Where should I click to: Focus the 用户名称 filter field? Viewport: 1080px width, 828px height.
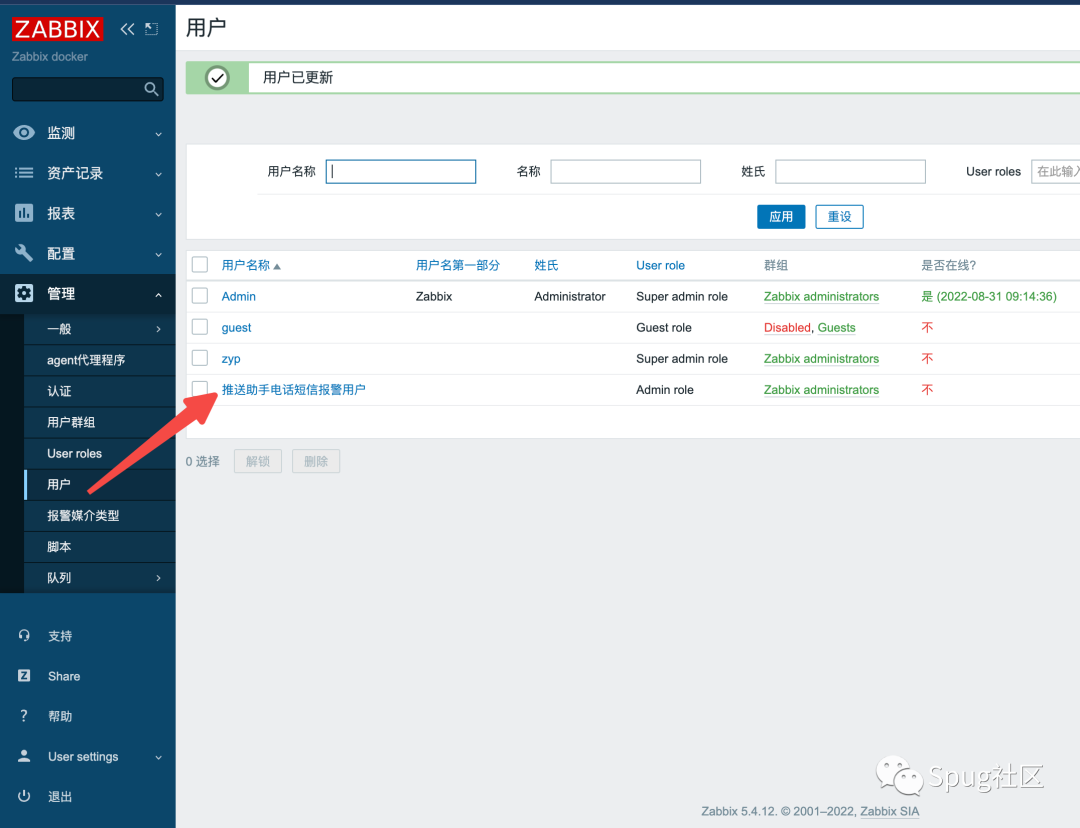click(x=401, y=172)
